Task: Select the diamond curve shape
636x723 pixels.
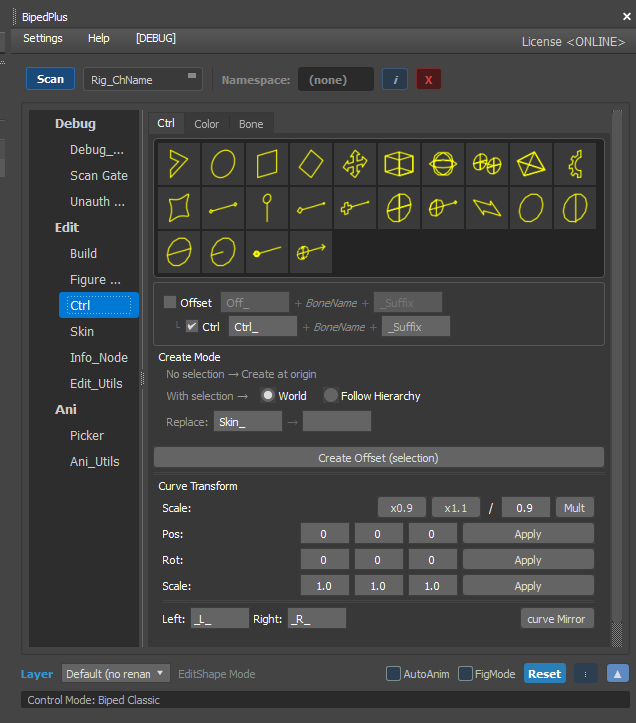Action: [311, 164]
